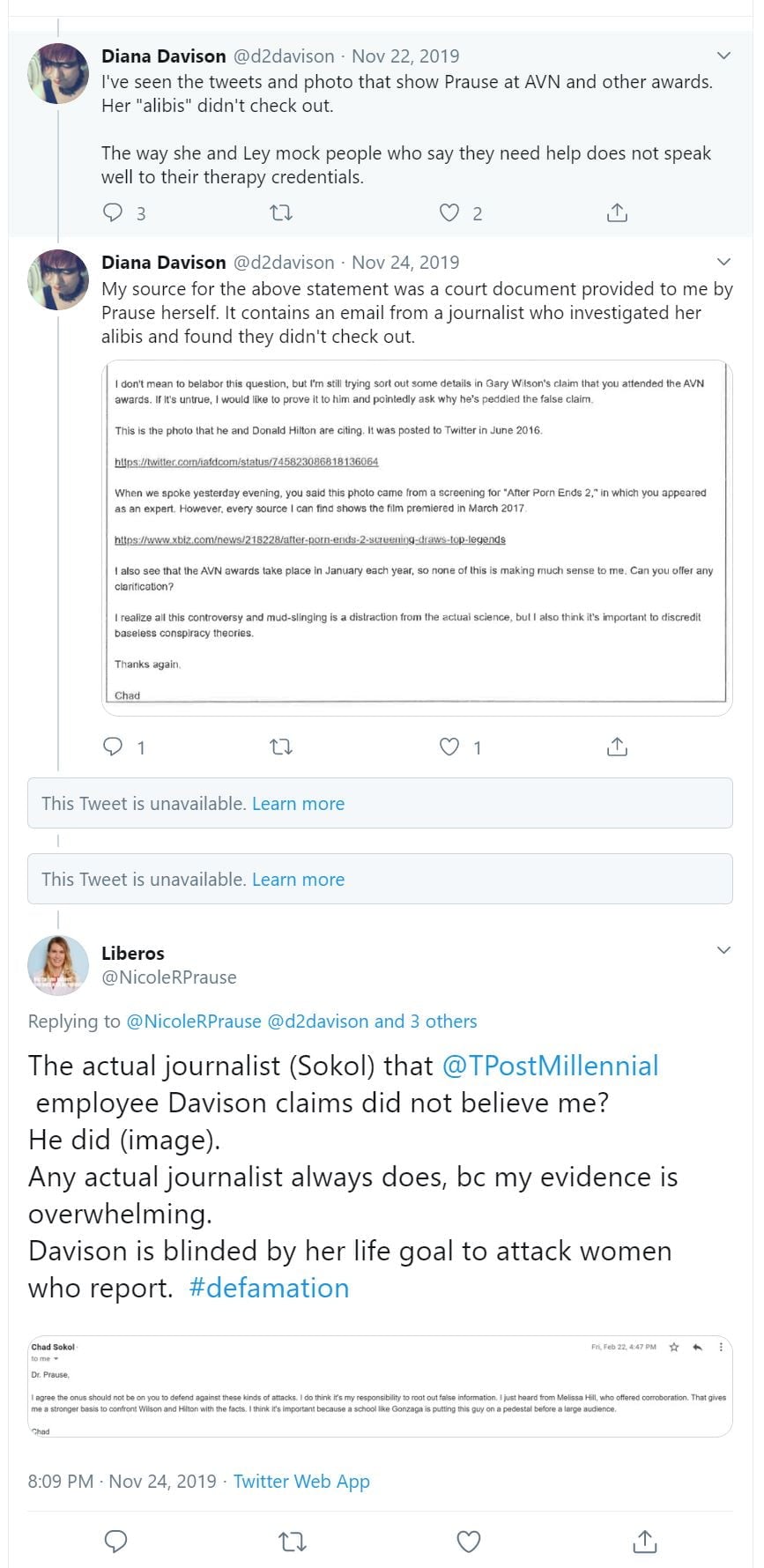
Task: Open the @TPostMillennial mention link
Action: click(x=550, y=1066)
